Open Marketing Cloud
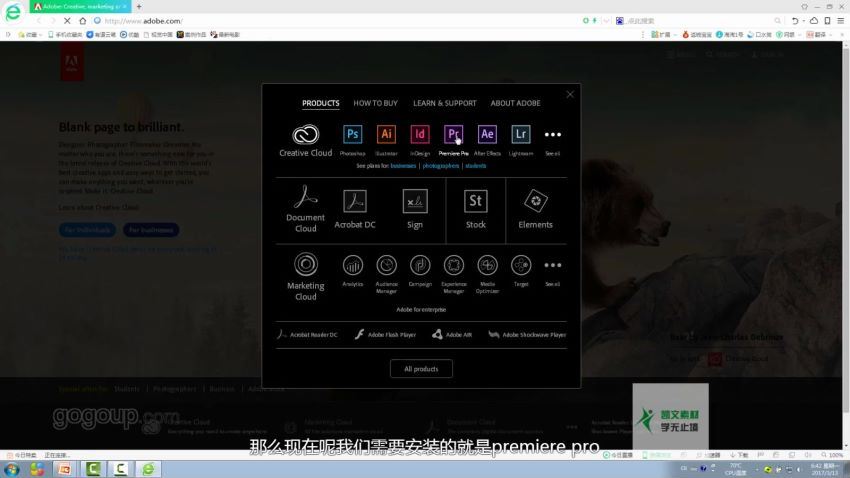This screenshot has height=478, width=850. [305, 276]
